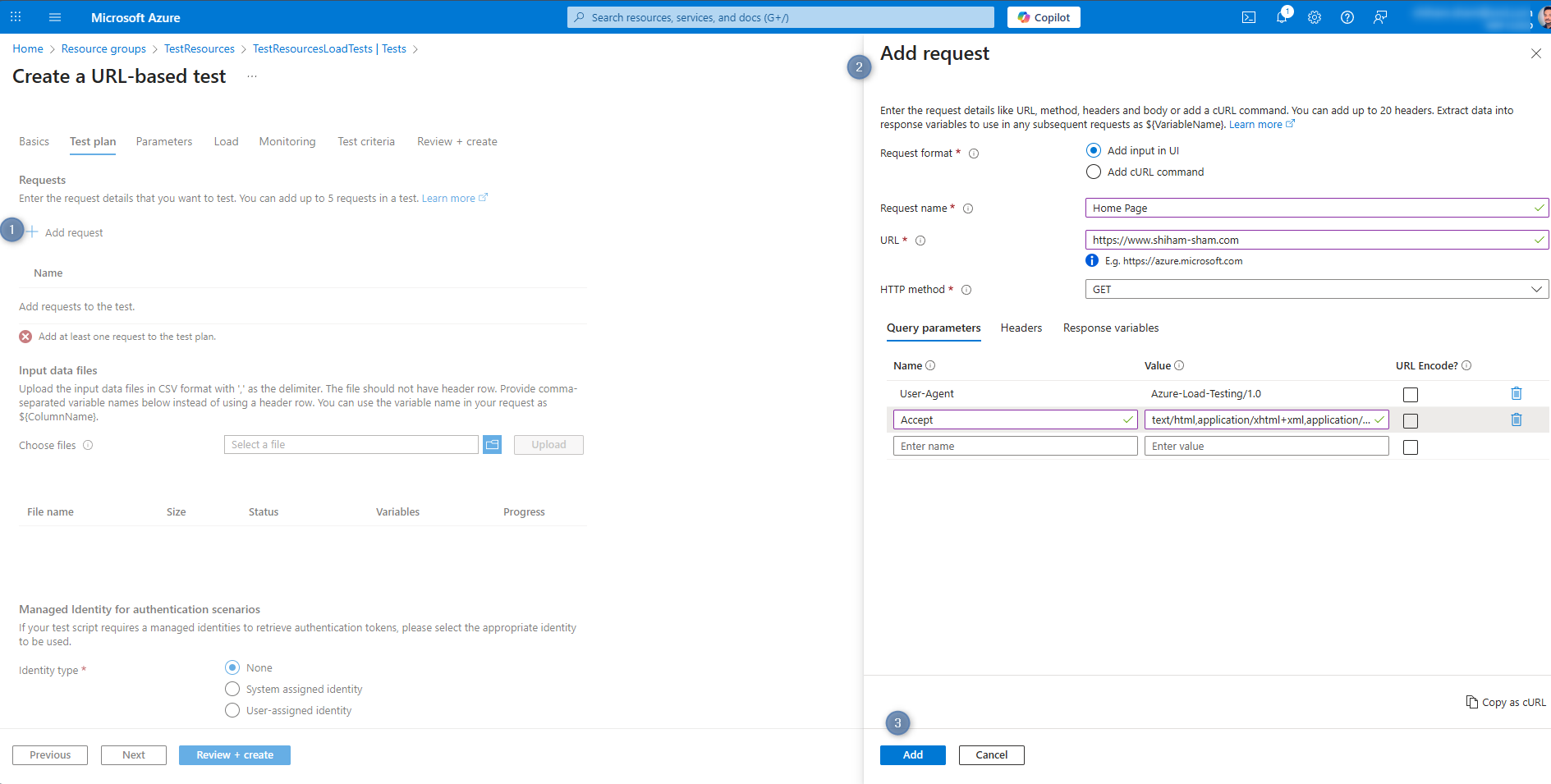Enable URL Encode for User-Agent row
Viewport: 1551px width, 784px height.
pyautogui.click(x=1410, y=395)
